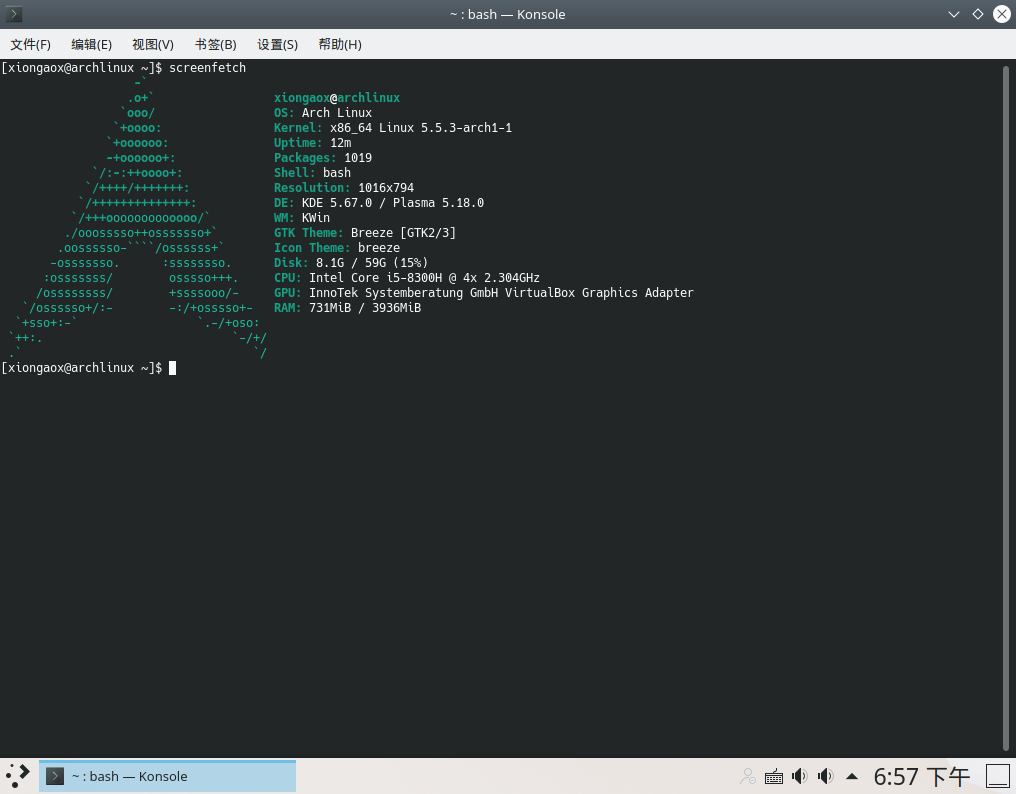The height and width of the screenshot is (794, 1016).
Task: Open the 设置(S) menu
Action: tap(277, 44)
